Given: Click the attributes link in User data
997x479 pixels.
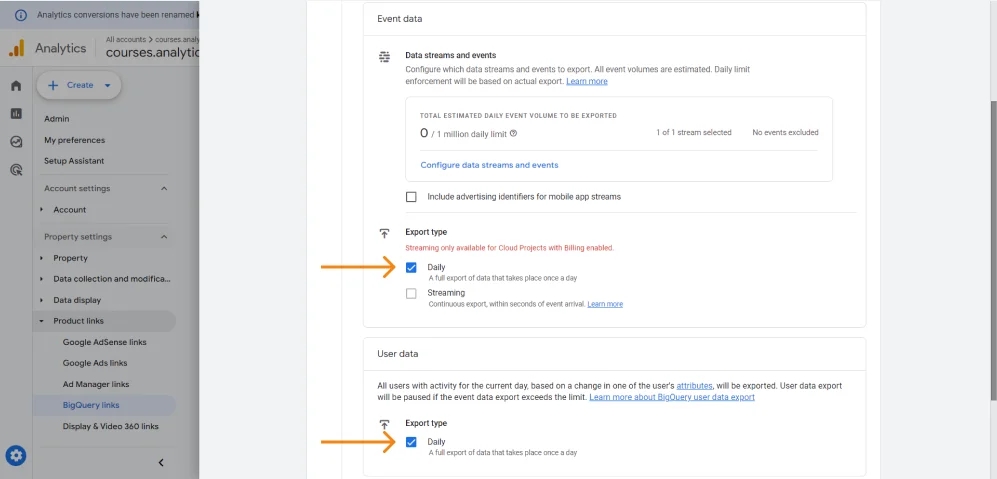Looking at the screenshot, I should point(694,386).
